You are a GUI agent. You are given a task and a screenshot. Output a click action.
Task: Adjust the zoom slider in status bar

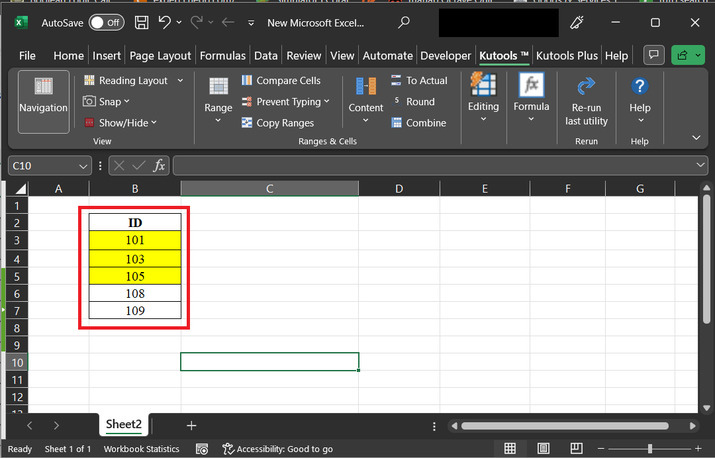click(x=650, y=449)
